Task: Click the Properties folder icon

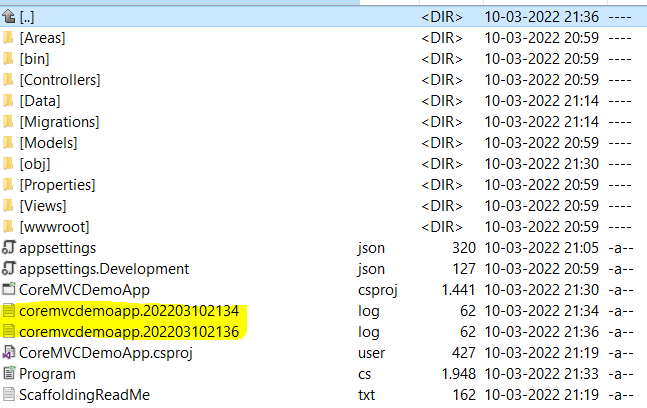Action: coord(8,185)
